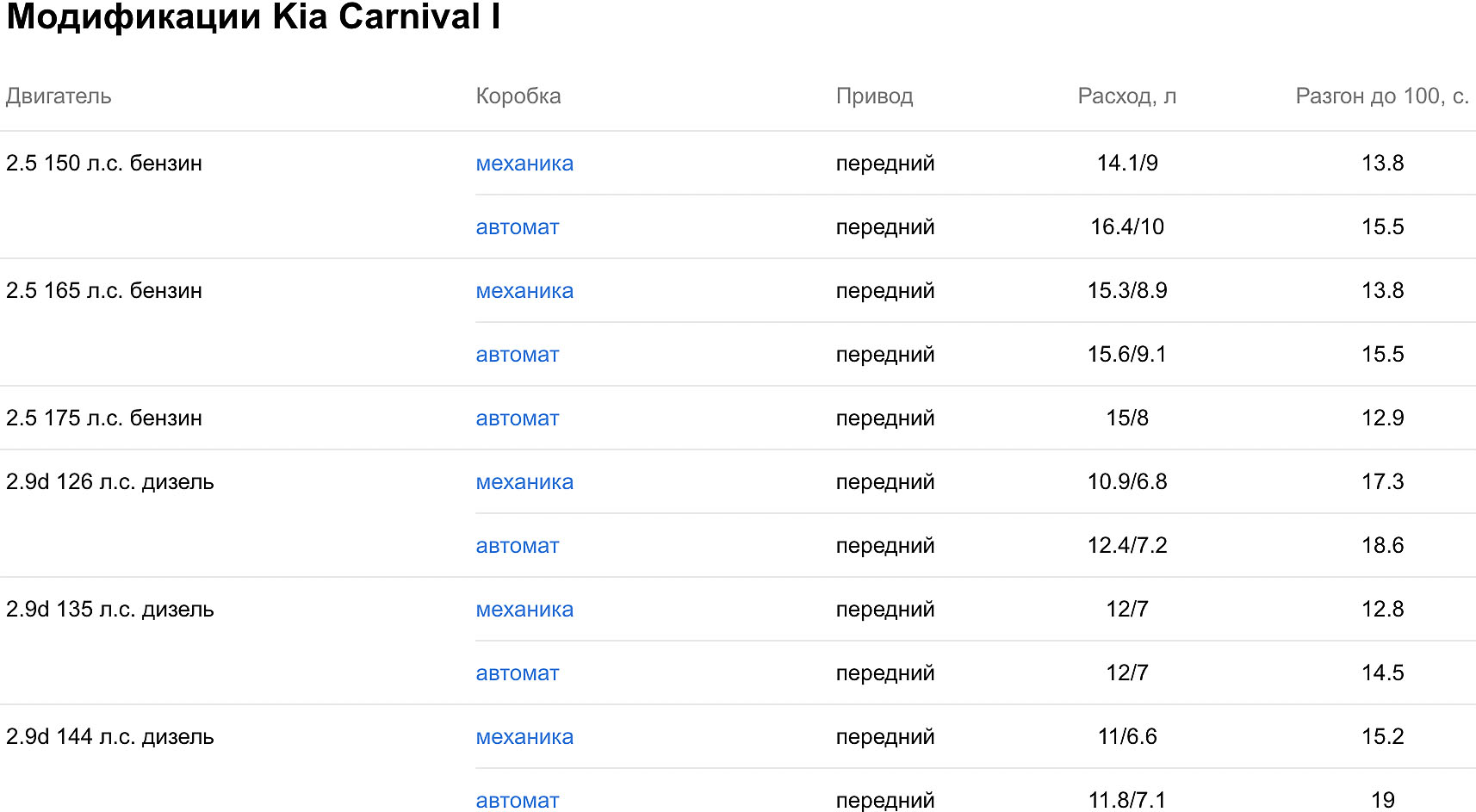Click the Двигатель column header
The image size is (1476, 812).
[59, 96]
